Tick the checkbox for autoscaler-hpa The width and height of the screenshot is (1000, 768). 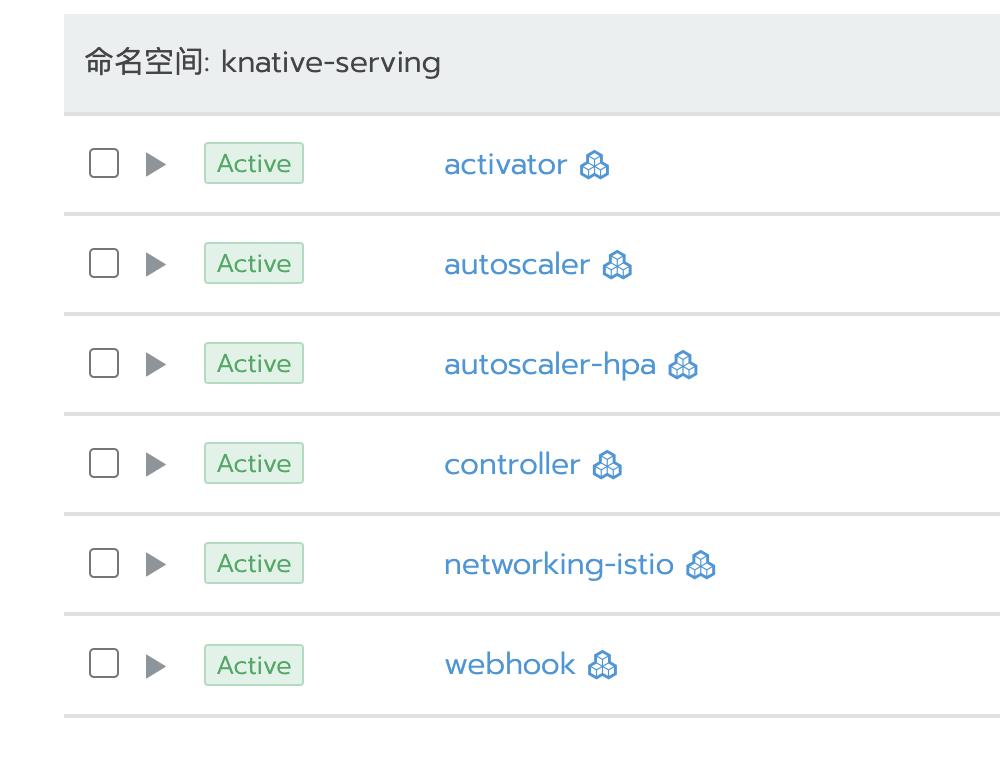coord(104,363)
